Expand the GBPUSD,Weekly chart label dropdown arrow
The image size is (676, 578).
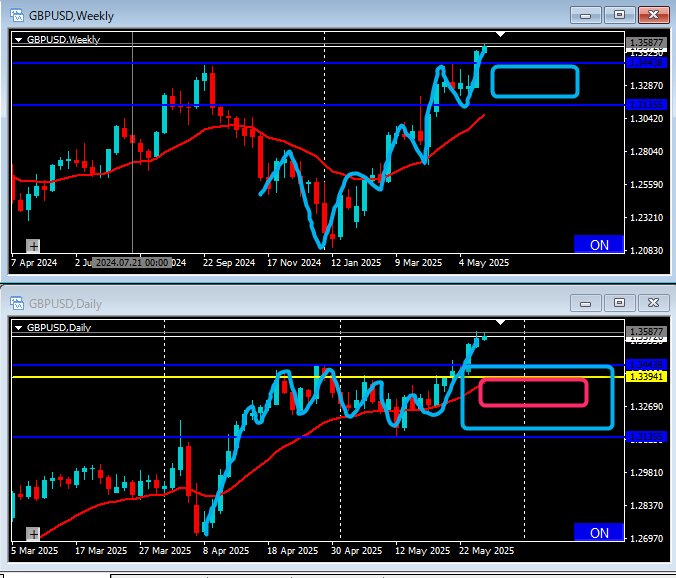[x=19, y=40]
